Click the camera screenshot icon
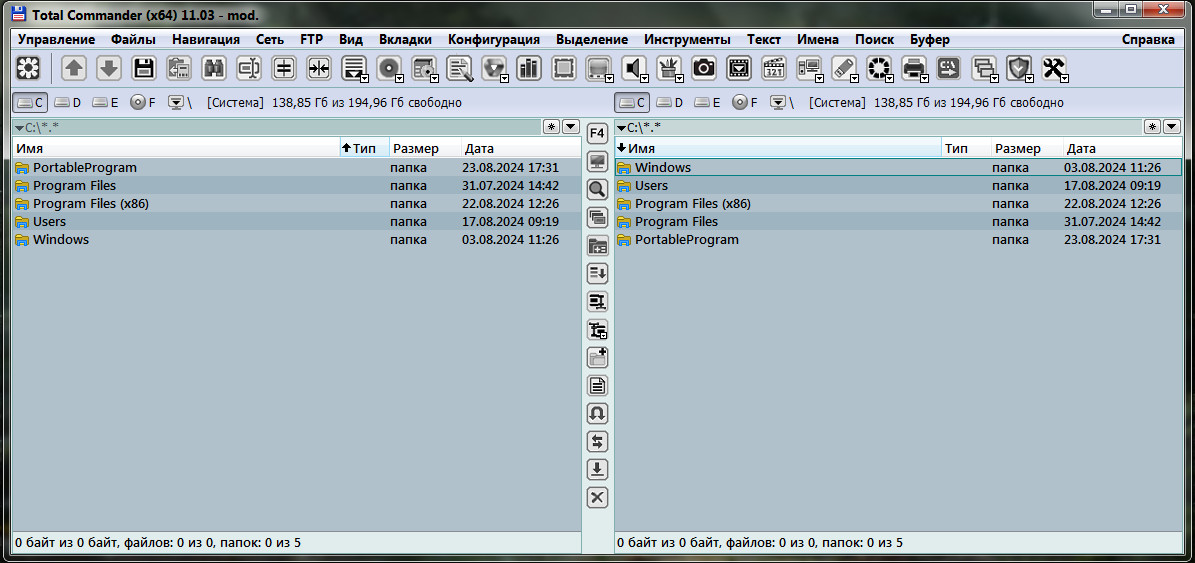The width and height of the screenshot is (1195, 563). pos(703,69)
